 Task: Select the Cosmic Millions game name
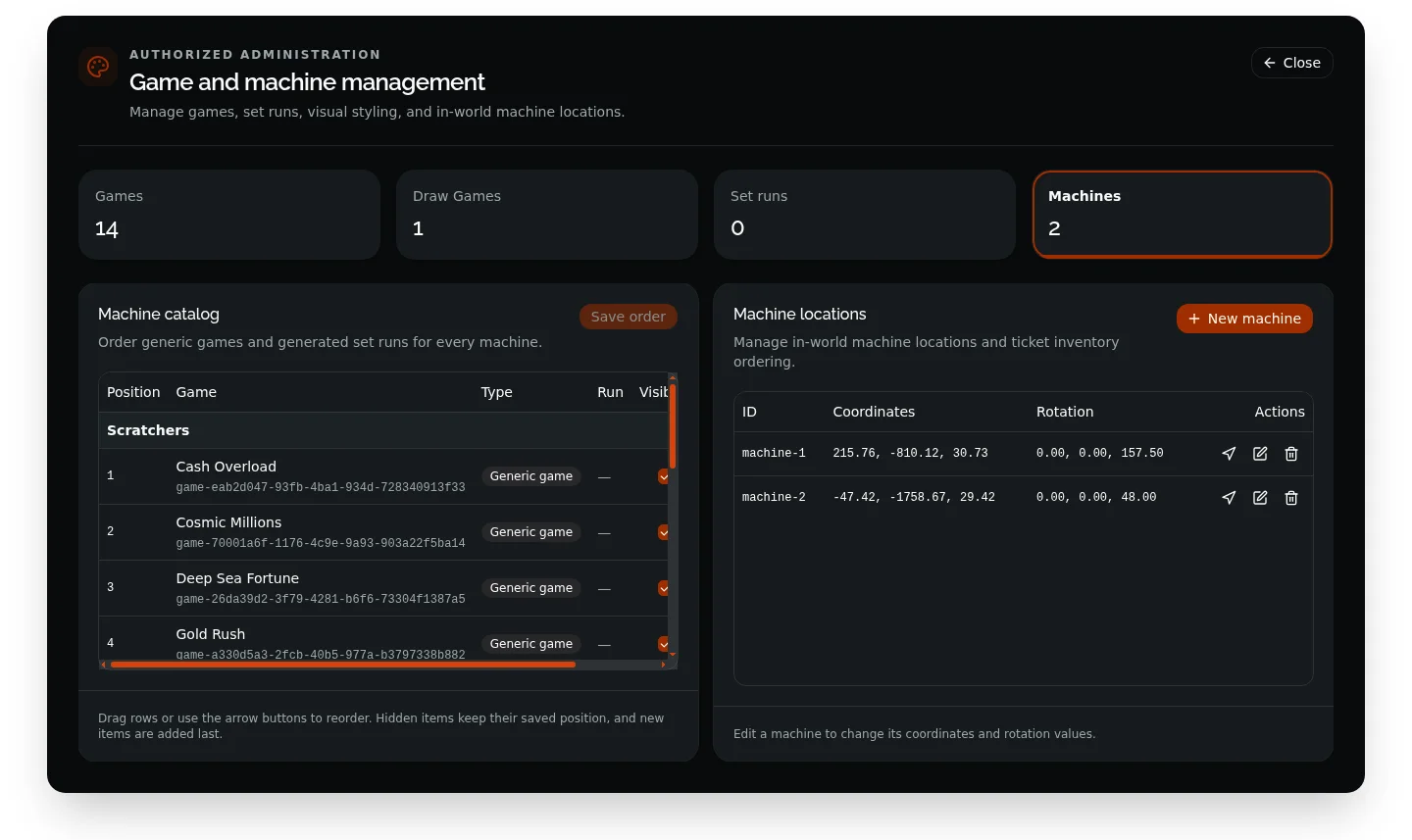[x=228, y=522]
